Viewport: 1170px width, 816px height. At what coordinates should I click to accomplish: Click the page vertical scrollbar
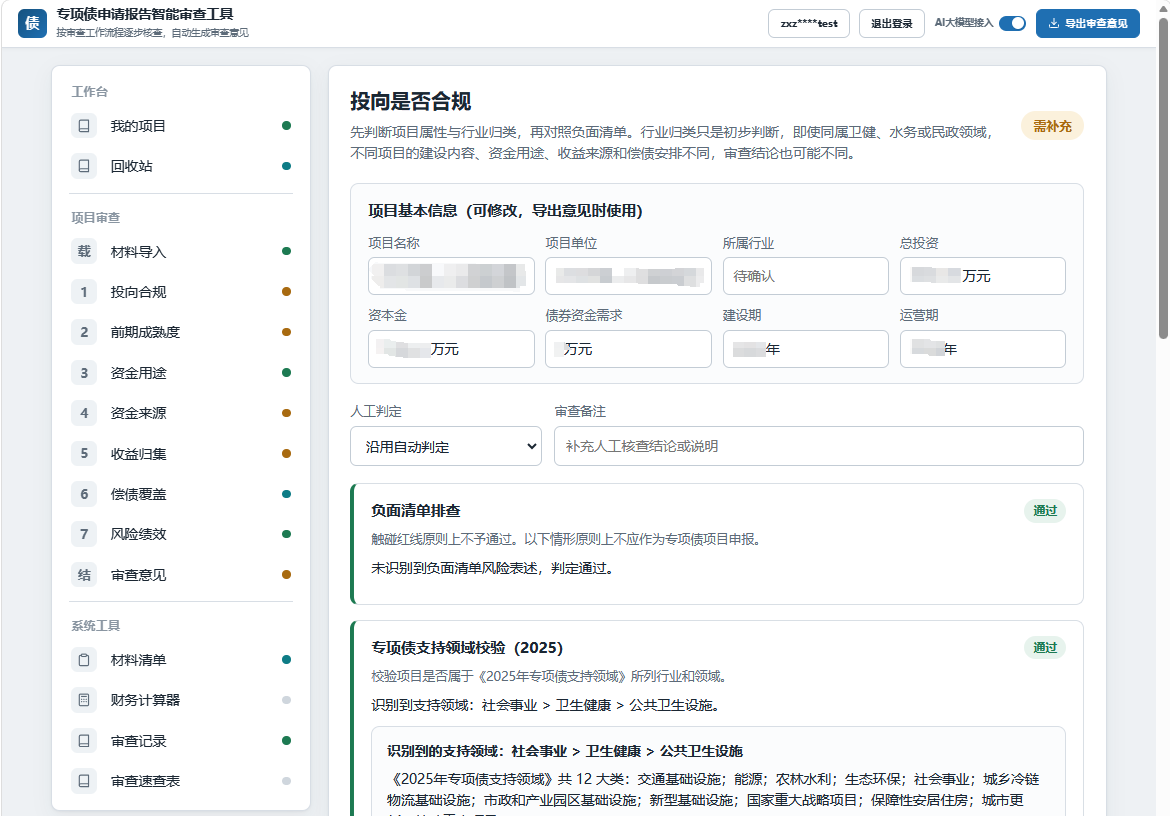coord(1163,179)
